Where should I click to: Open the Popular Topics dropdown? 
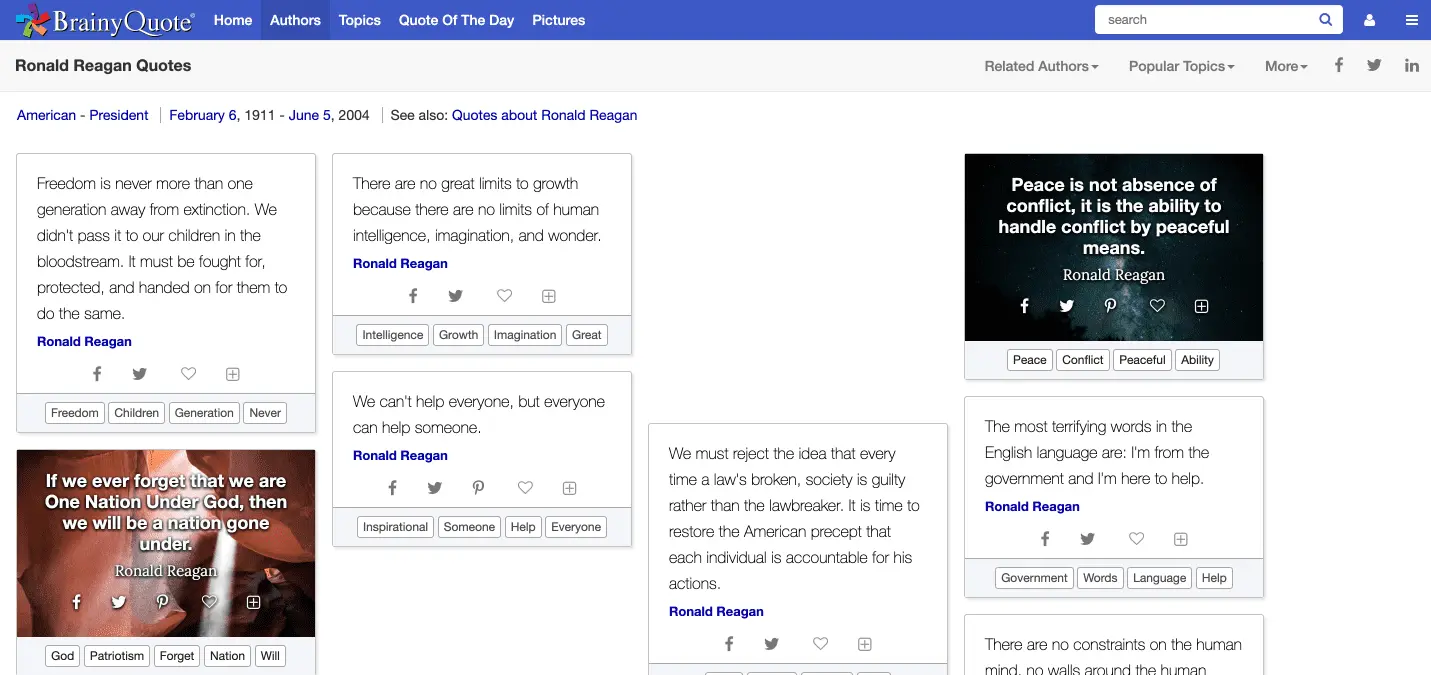click(1181, 66)
